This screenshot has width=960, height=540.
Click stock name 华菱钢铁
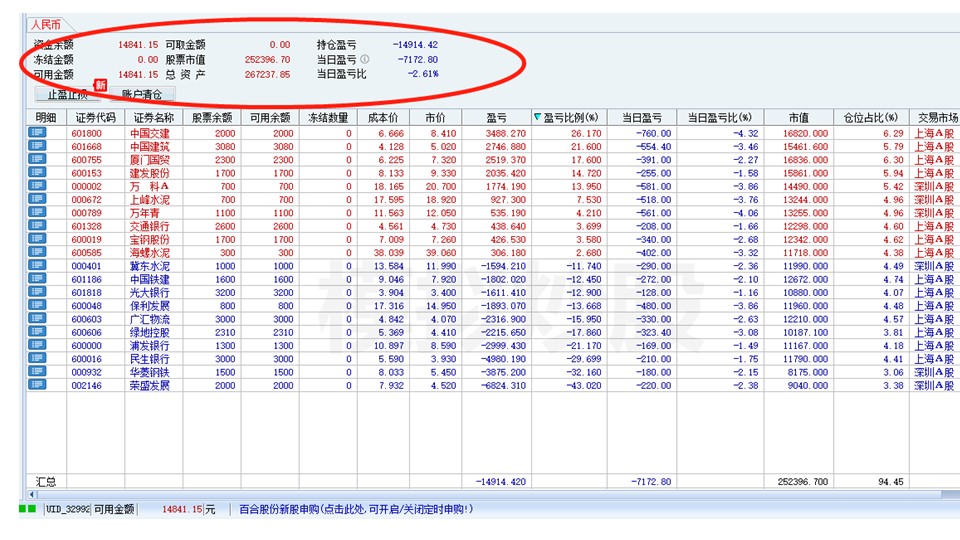click(x=149, y=372)
